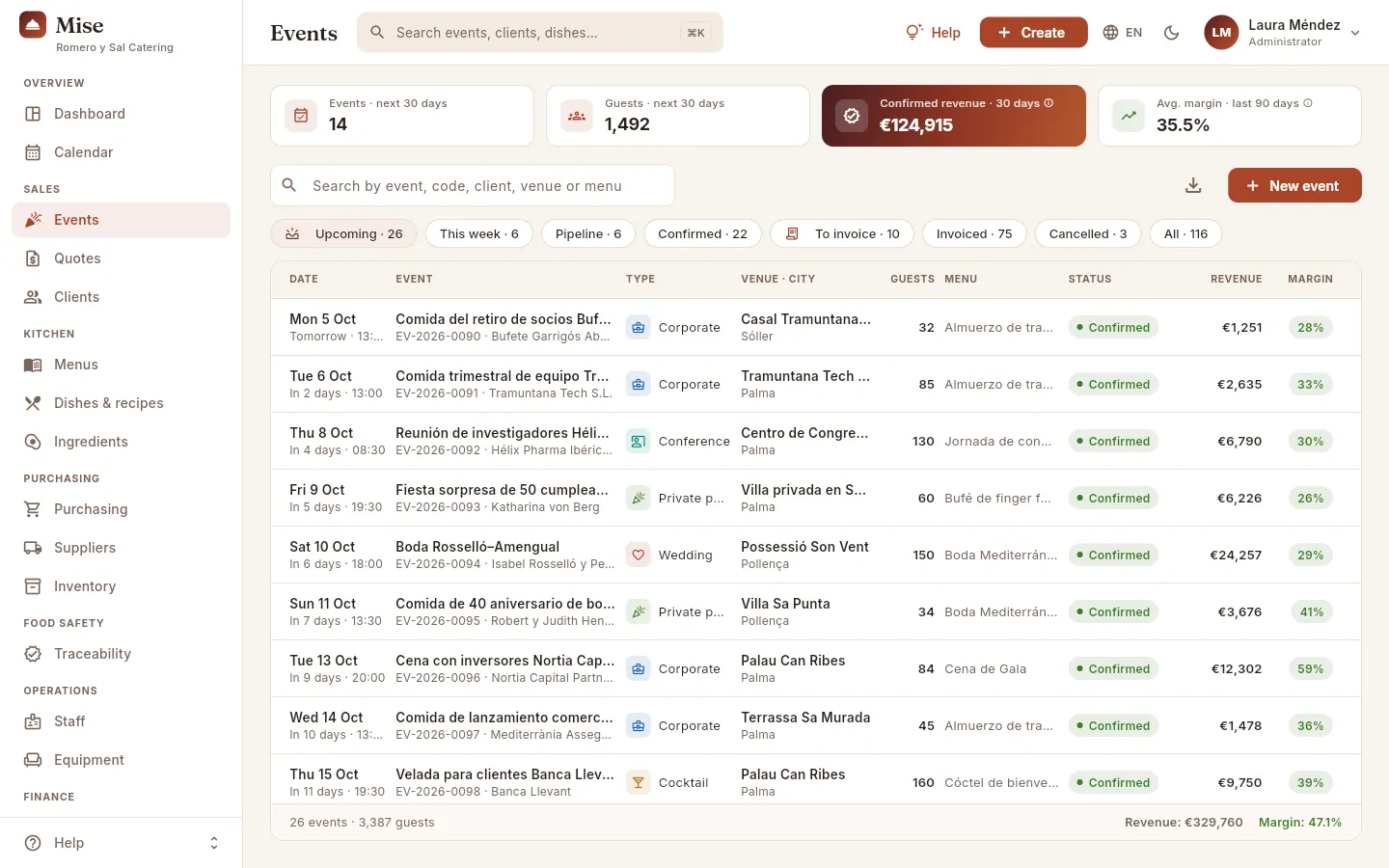Open the language selector EN
Screen dimensions: 1389x868
(1123, 33)
